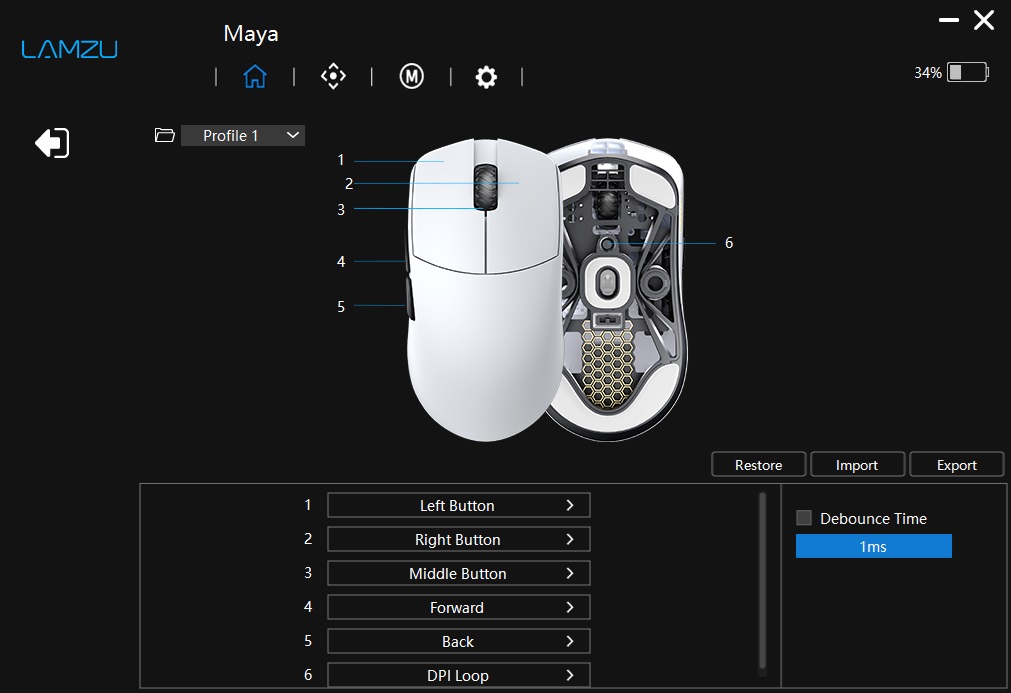Image resolution: width=1011 pixels, height=693 pixels.
Task: Expand the Back button assignment
Action: 458,641
